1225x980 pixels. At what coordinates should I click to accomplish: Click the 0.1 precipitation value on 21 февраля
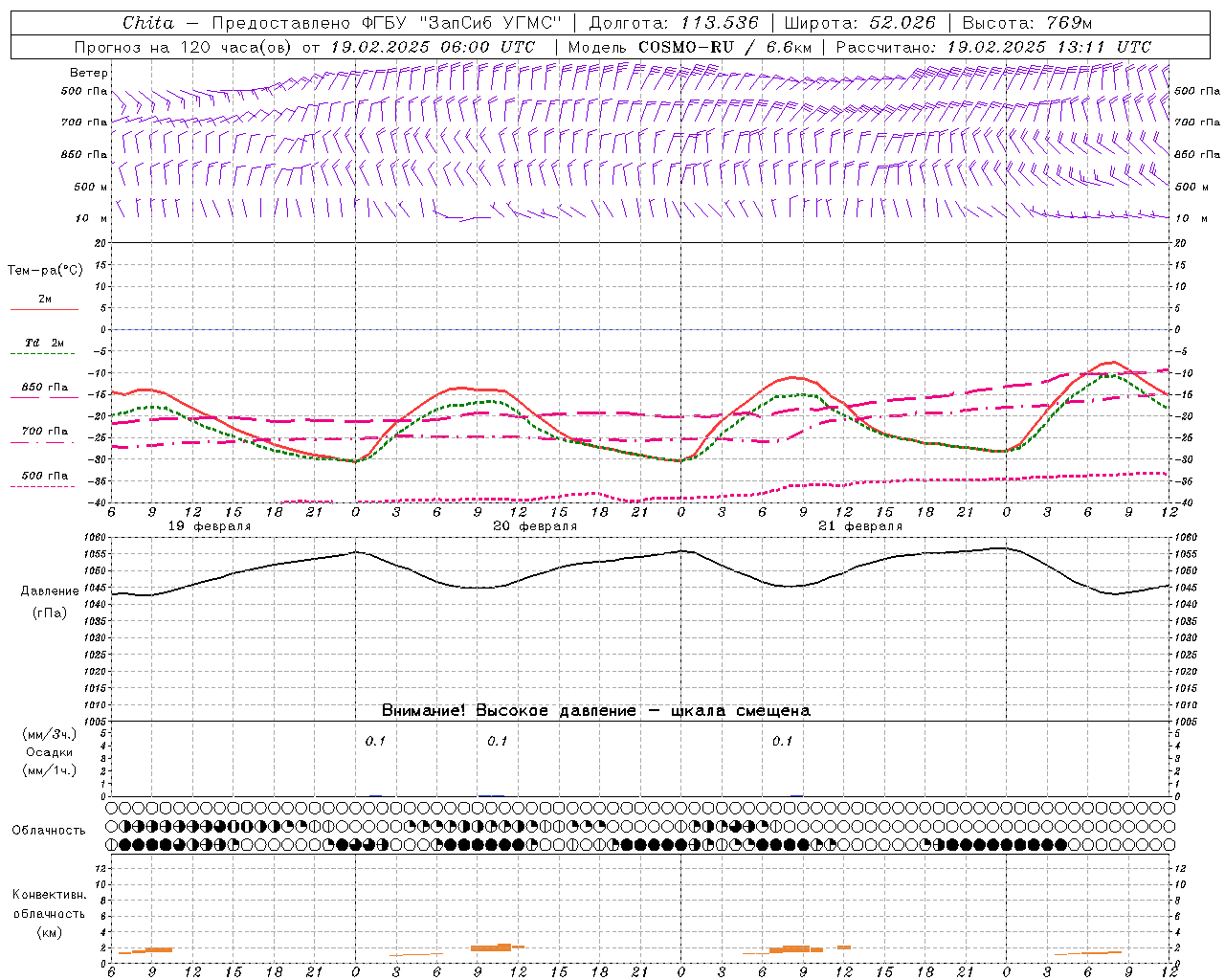coord(783,741)
